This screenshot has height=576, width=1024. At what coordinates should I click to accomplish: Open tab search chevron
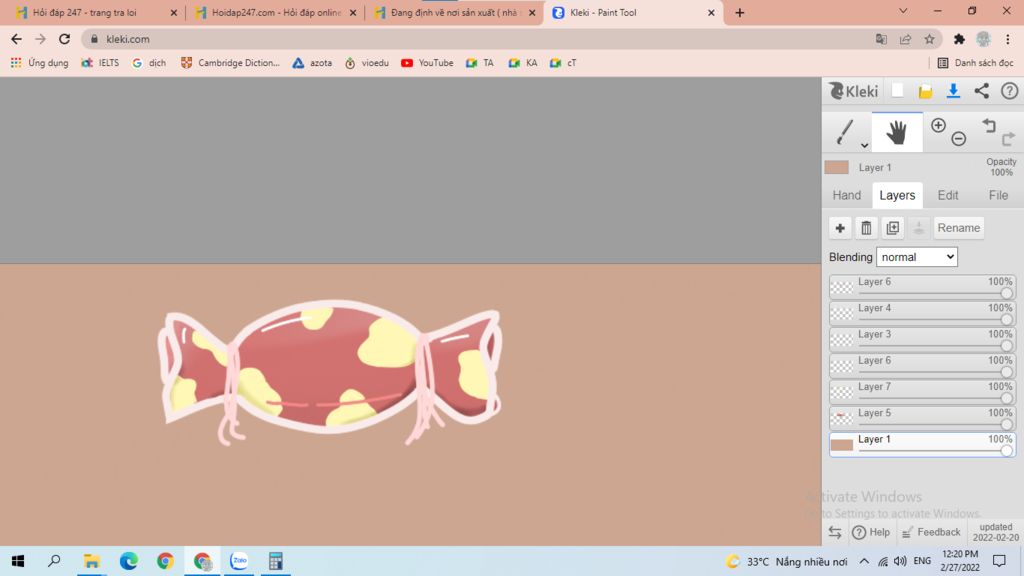point(903,11)
